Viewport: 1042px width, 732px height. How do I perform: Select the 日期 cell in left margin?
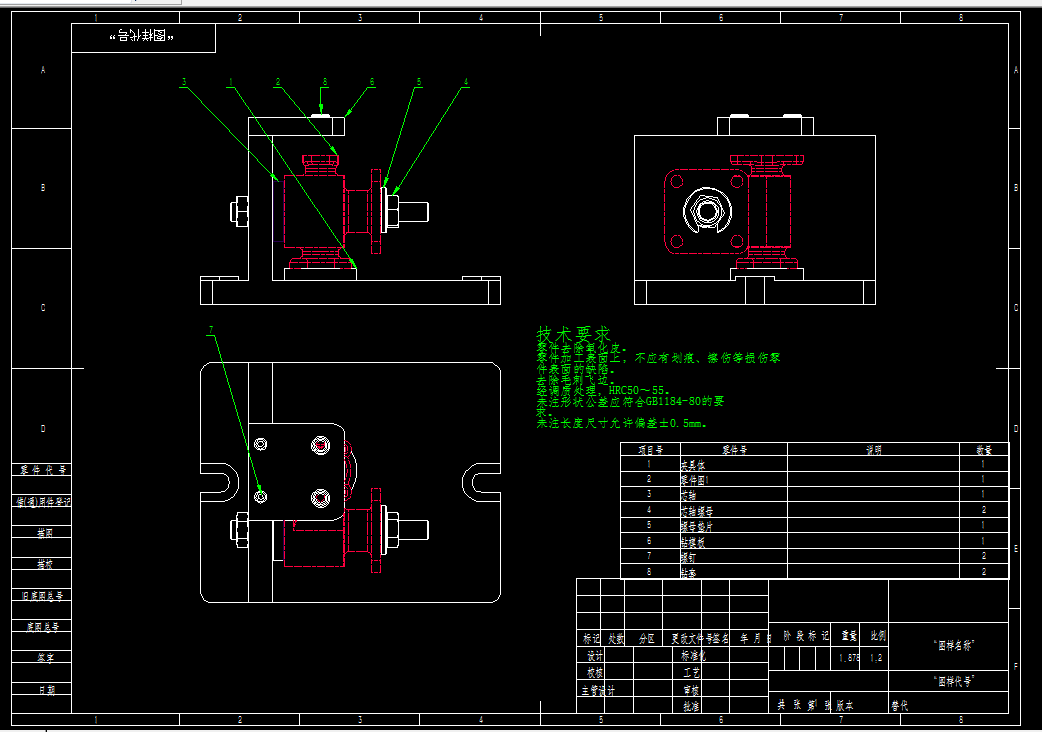tap(45, 690)
